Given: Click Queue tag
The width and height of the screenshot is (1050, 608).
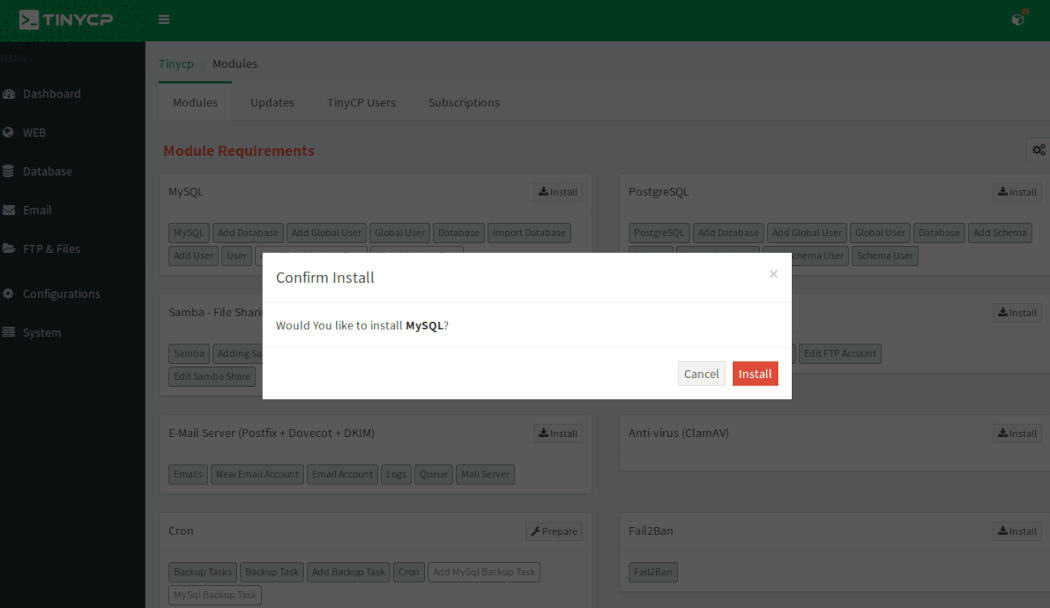Looking at the screenshot, I should point(433,474).
